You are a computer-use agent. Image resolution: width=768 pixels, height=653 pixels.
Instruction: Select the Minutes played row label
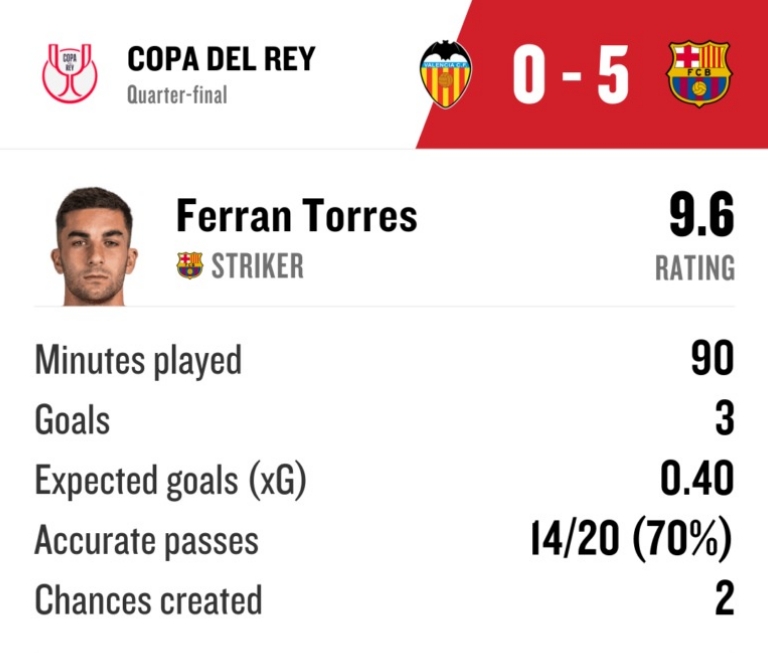click(x=138, y=360)
